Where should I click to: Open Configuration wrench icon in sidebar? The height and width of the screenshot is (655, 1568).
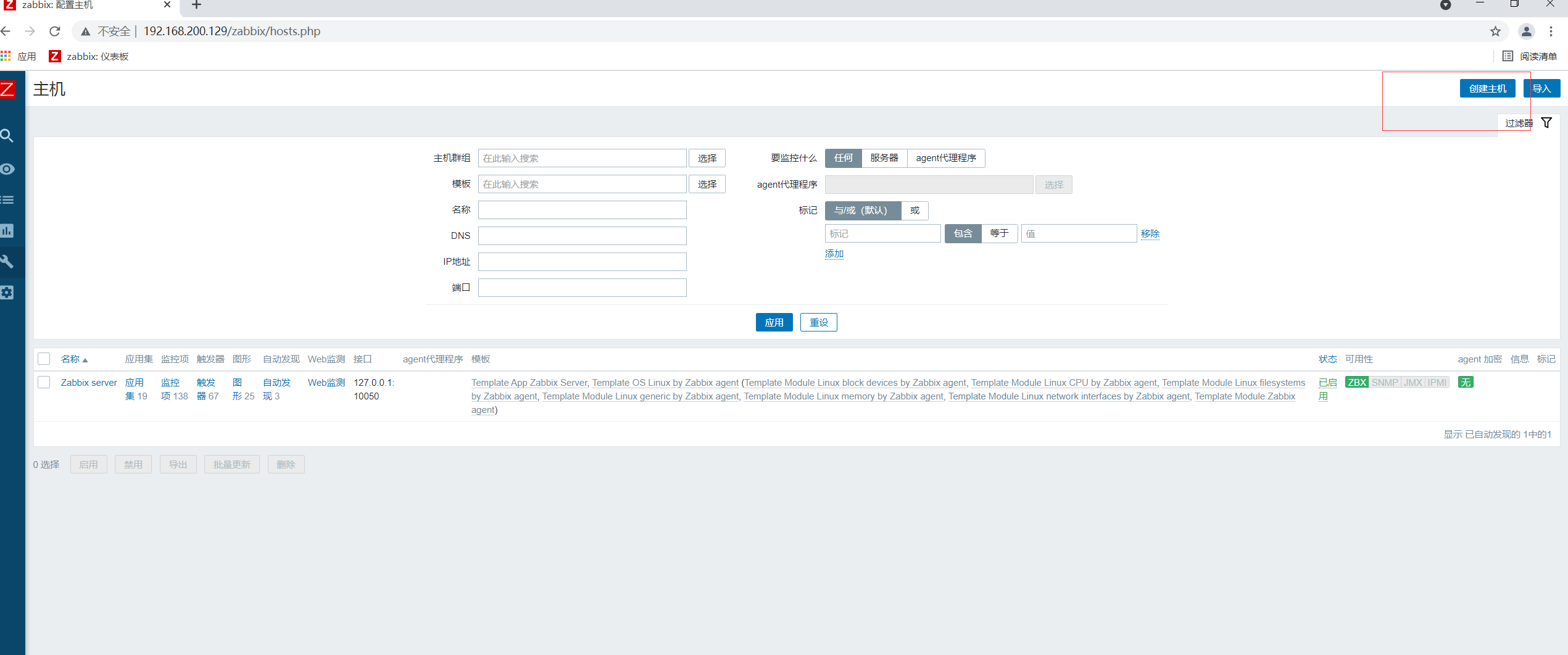coord(7,262)
